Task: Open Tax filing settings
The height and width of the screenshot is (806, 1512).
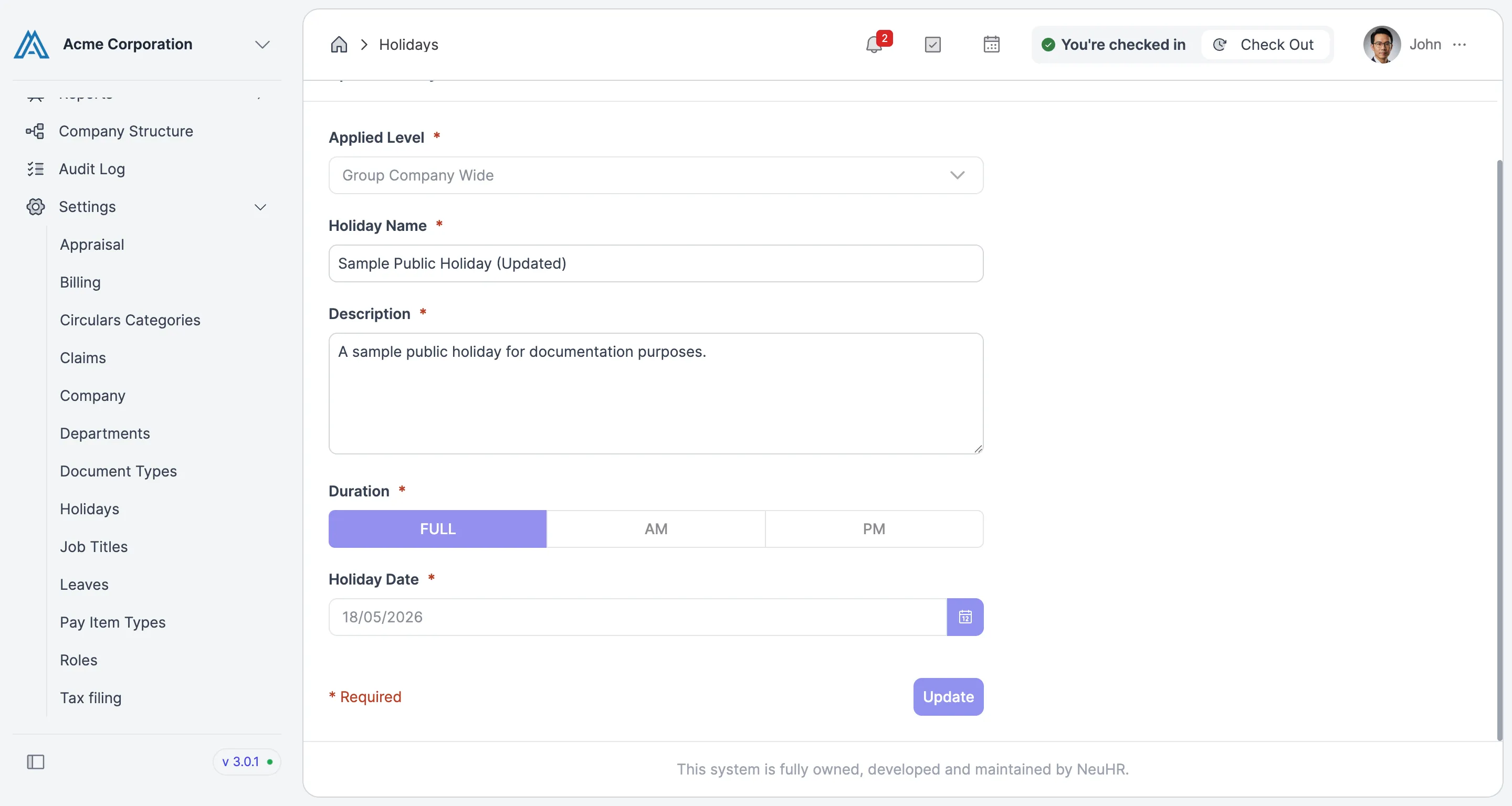Action: [x=91, y=698]
